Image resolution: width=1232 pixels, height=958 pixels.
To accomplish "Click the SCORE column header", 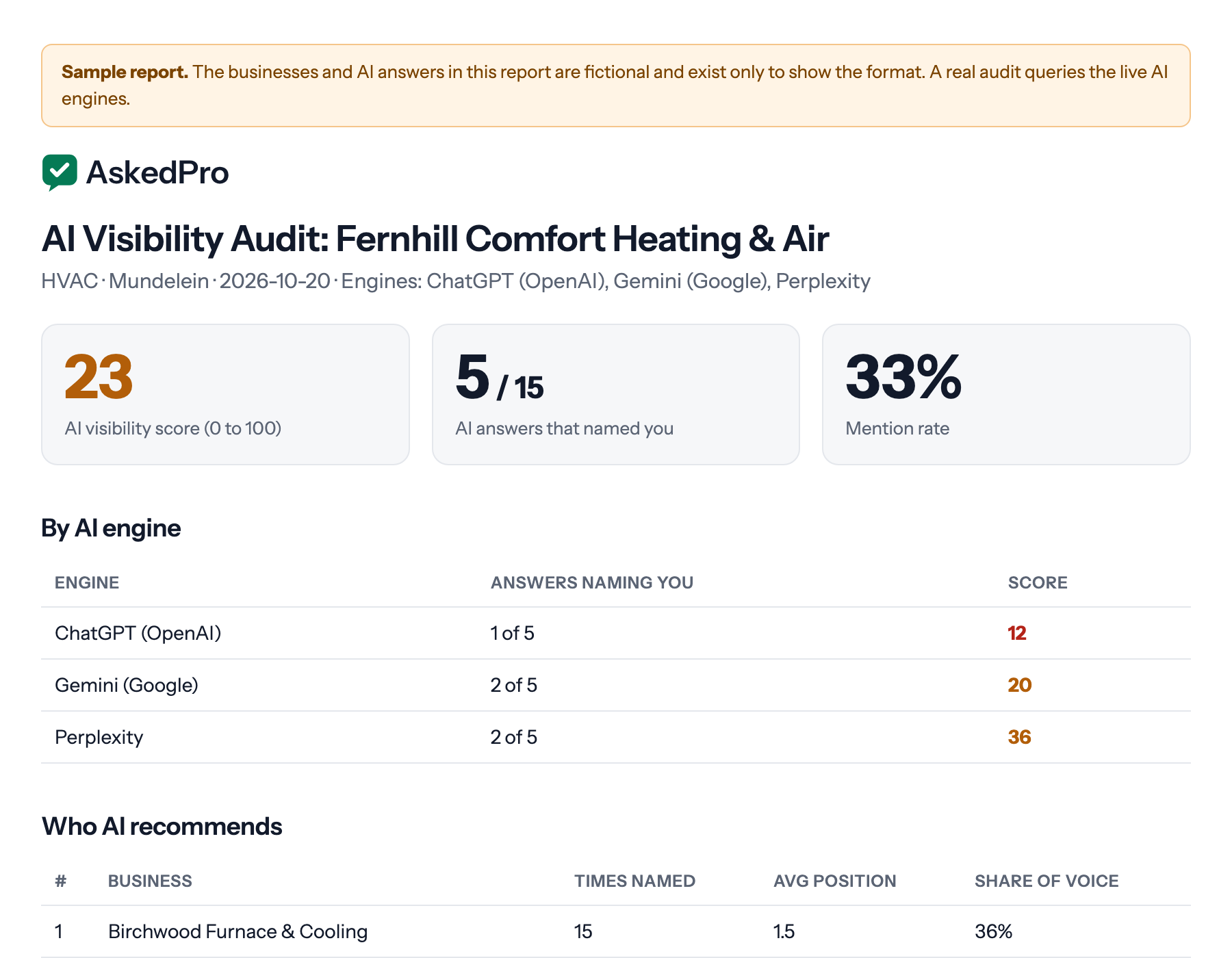I will [1038, 582].
